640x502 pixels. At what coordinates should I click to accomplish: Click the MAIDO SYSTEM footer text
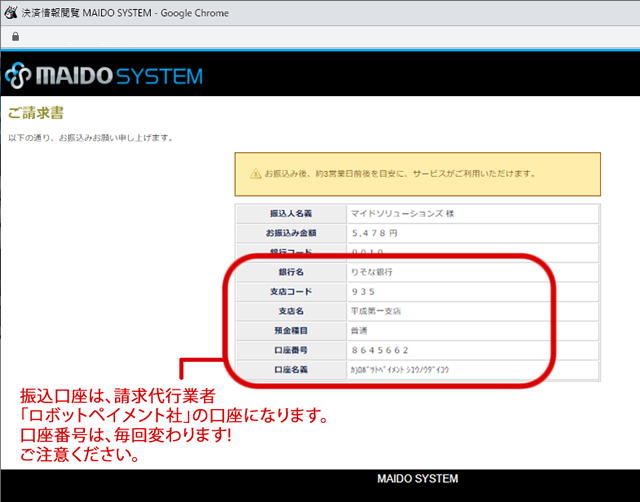click(418, 479)
